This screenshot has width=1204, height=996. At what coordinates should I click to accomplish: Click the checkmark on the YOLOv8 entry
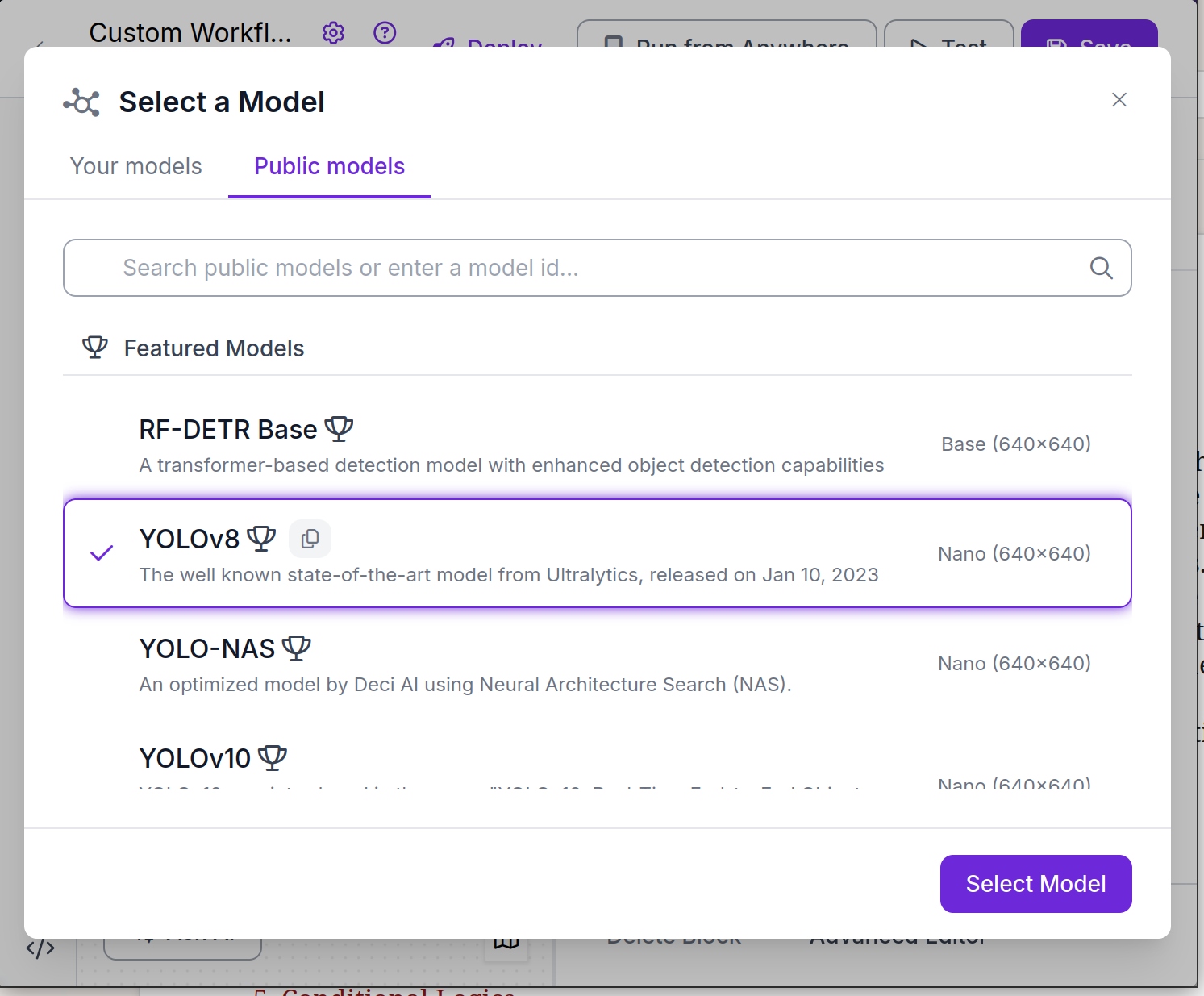(x=102, y=552)
